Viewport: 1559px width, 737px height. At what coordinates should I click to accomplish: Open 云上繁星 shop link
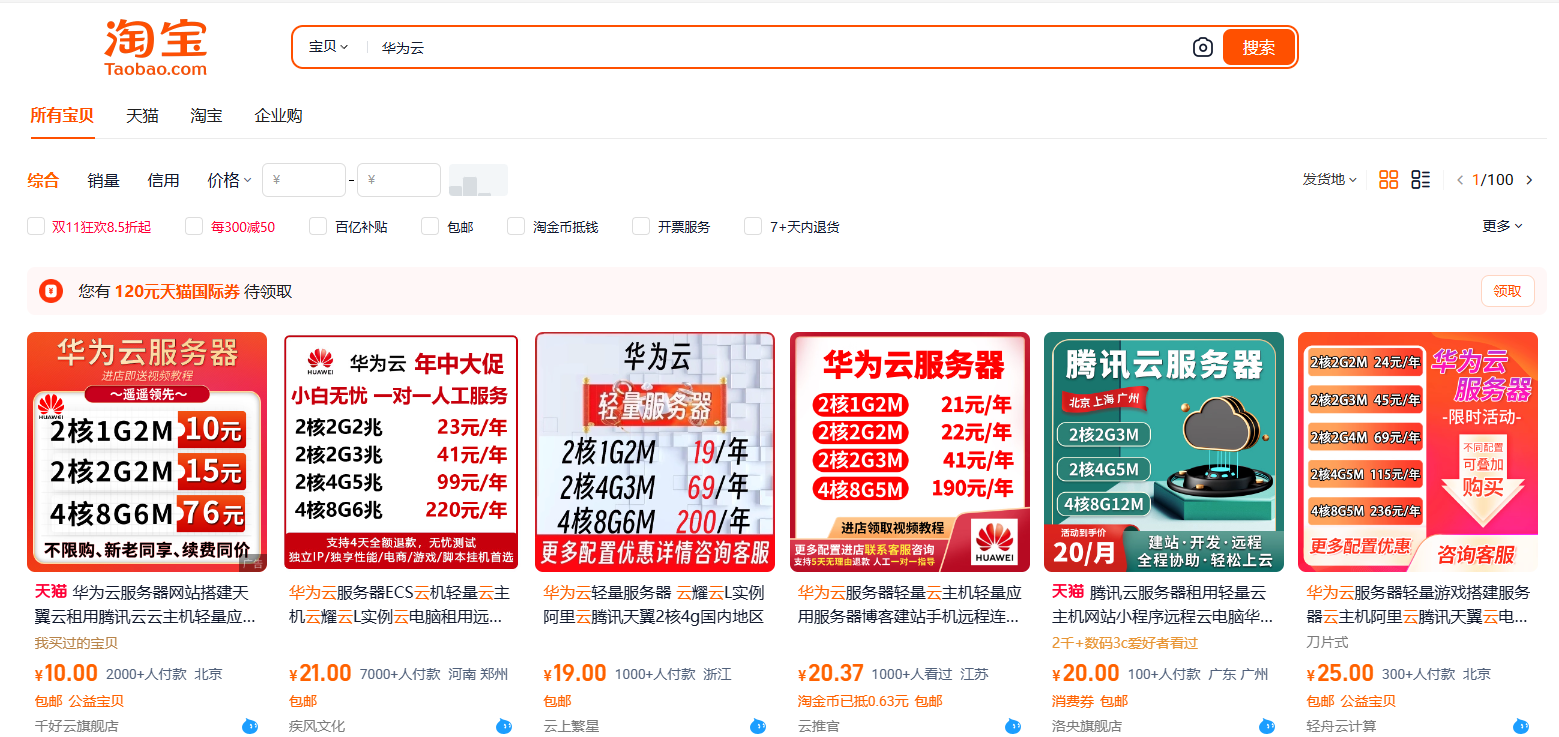571,726
